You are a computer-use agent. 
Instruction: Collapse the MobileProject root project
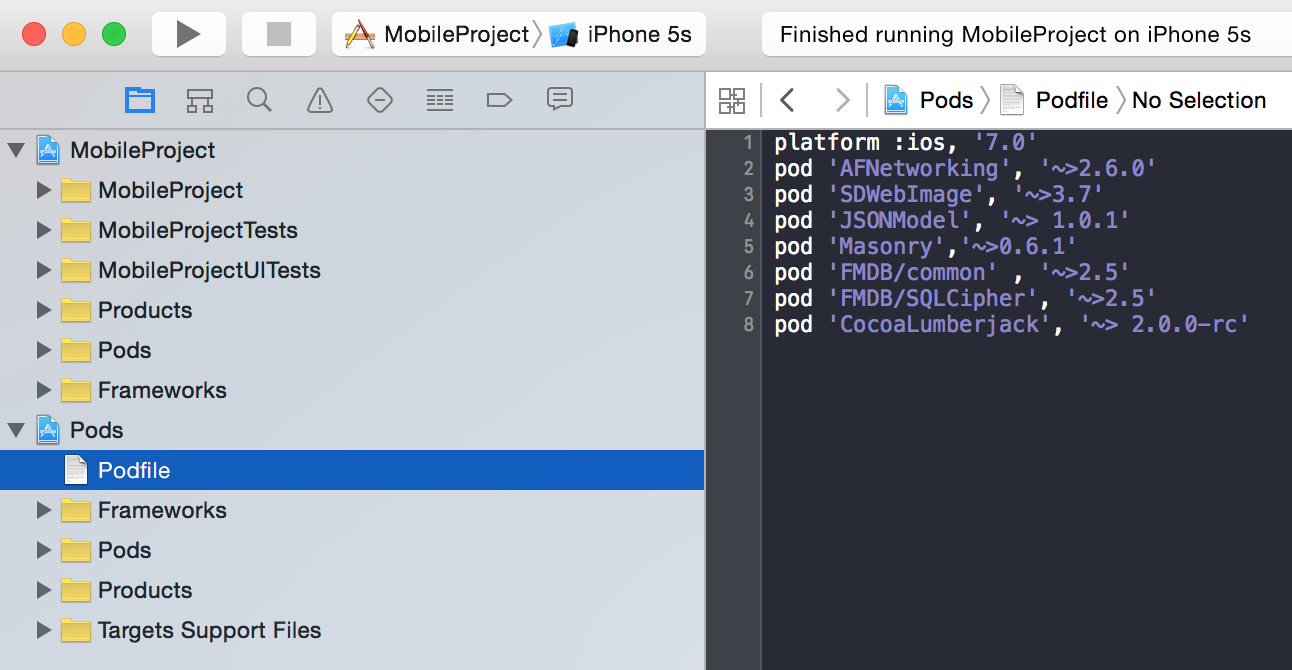coord(16,150)
